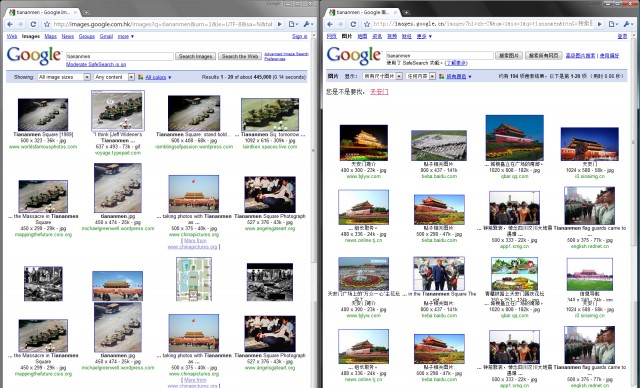Open a new tab in the google.com.hk window
Image resolution: width=640 pixels, height=388 pixels.
(86, 12)
